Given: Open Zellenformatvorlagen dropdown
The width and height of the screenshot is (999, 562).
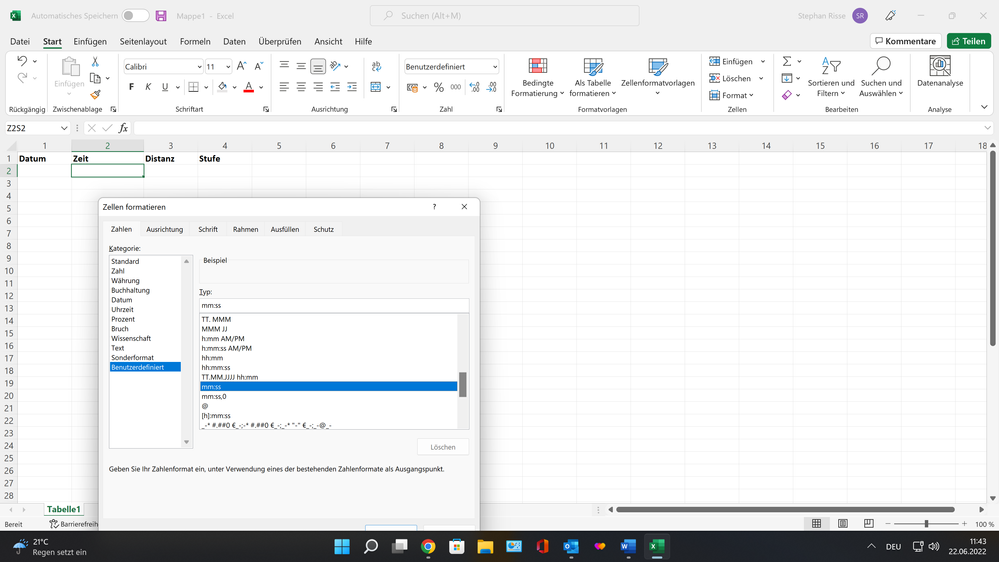Looking at the screenshot, I should (x=658, y=77).
